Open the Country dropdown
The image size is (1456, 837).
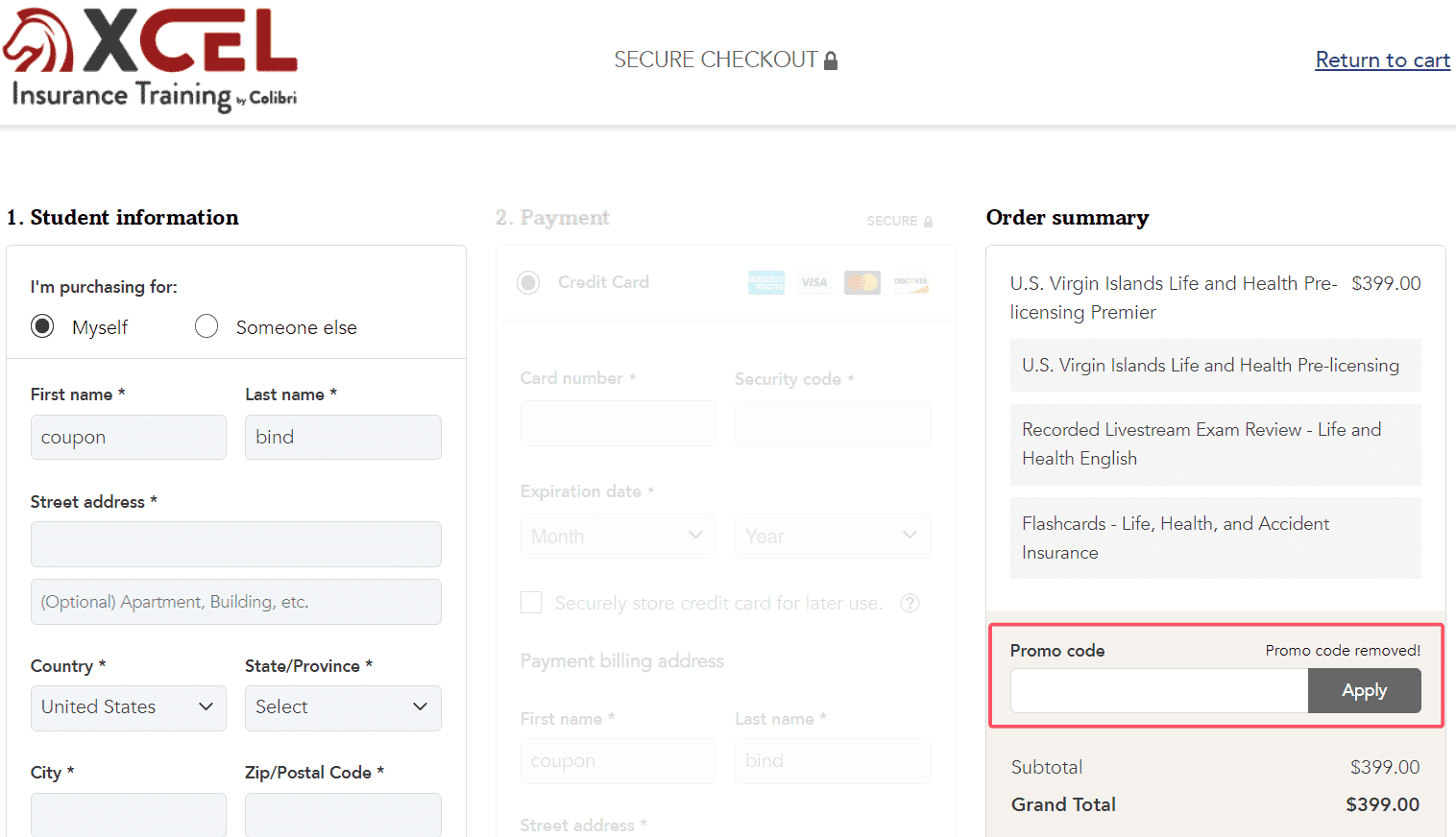(129, 707)
